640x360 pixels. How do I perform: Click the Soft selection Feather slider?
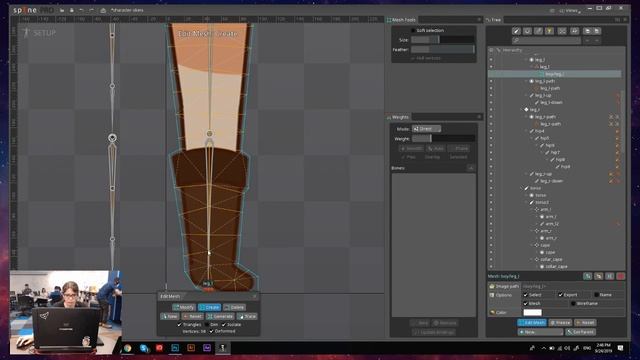442,49
